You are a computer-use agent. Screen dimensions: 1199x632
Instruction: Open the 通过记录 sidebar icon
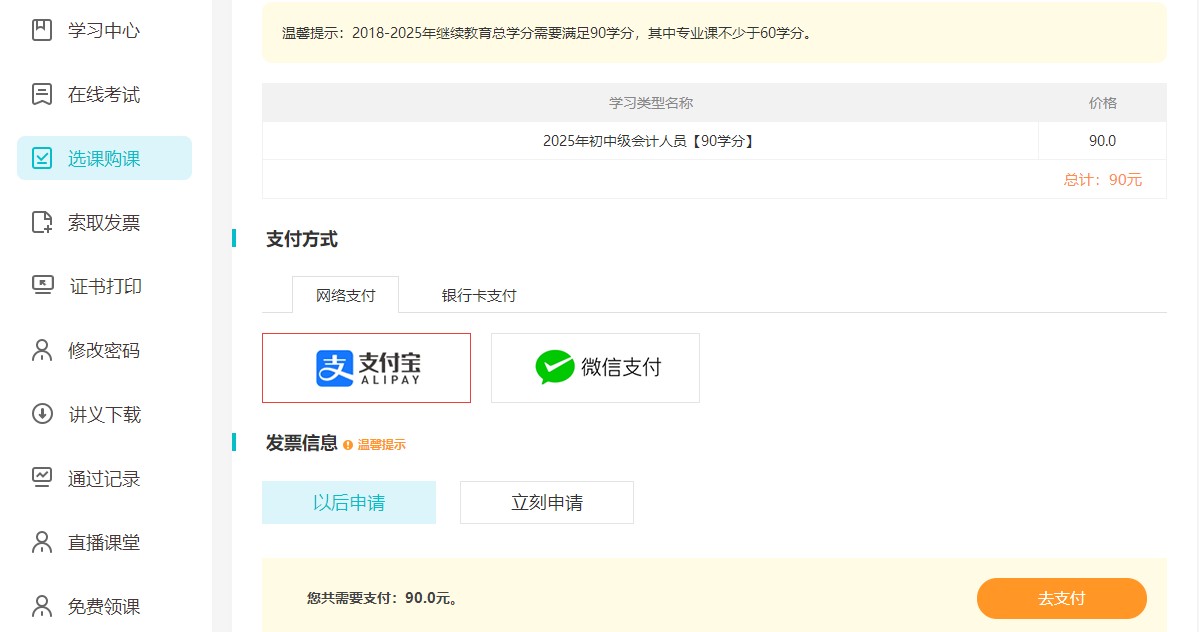[41, 478]
